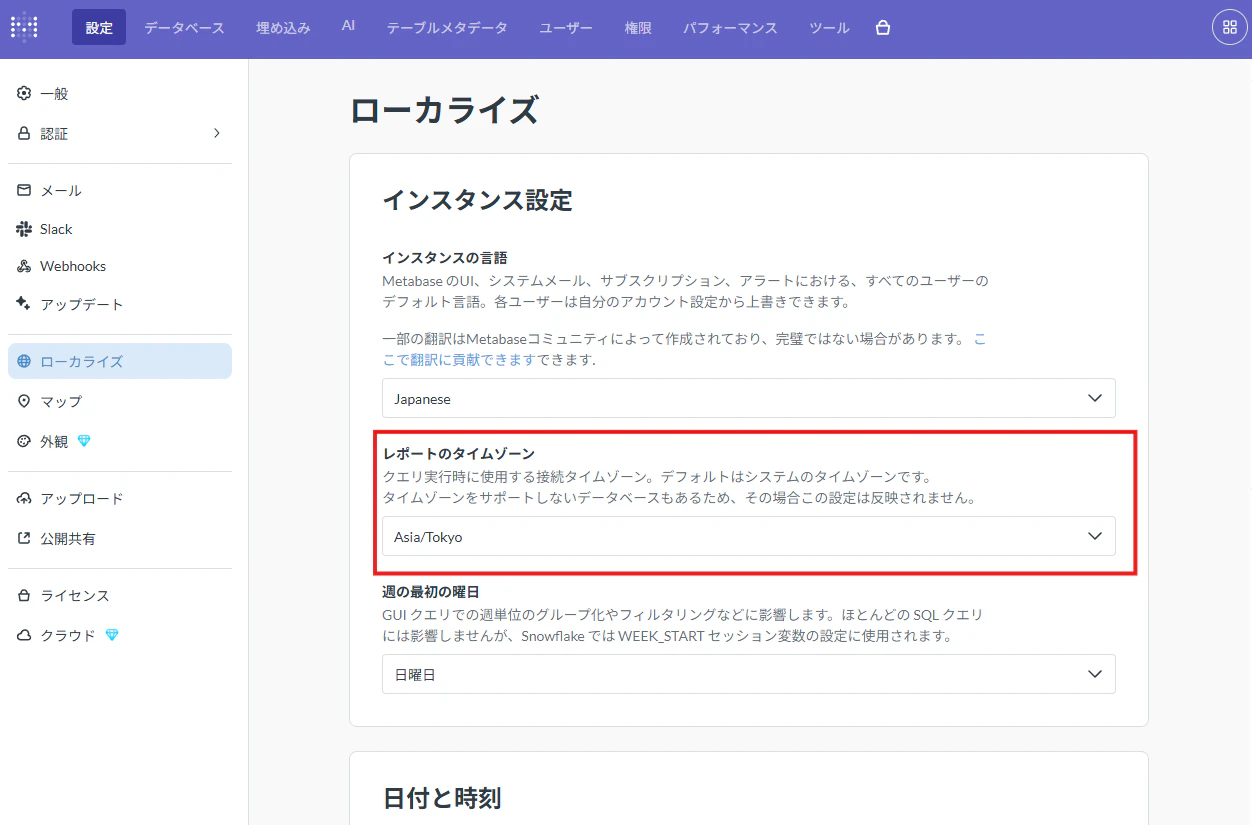Open the ユーザー tab
1252x825 pixels.
point(566,27)
